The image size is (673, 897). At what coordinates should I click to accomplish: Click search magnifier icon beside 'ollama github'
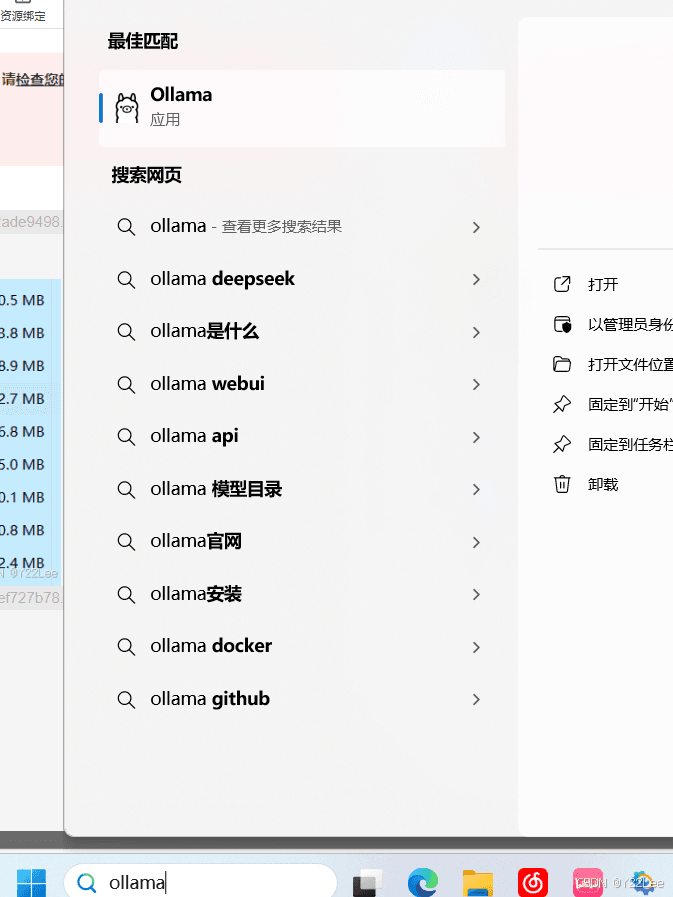(126, 700)
